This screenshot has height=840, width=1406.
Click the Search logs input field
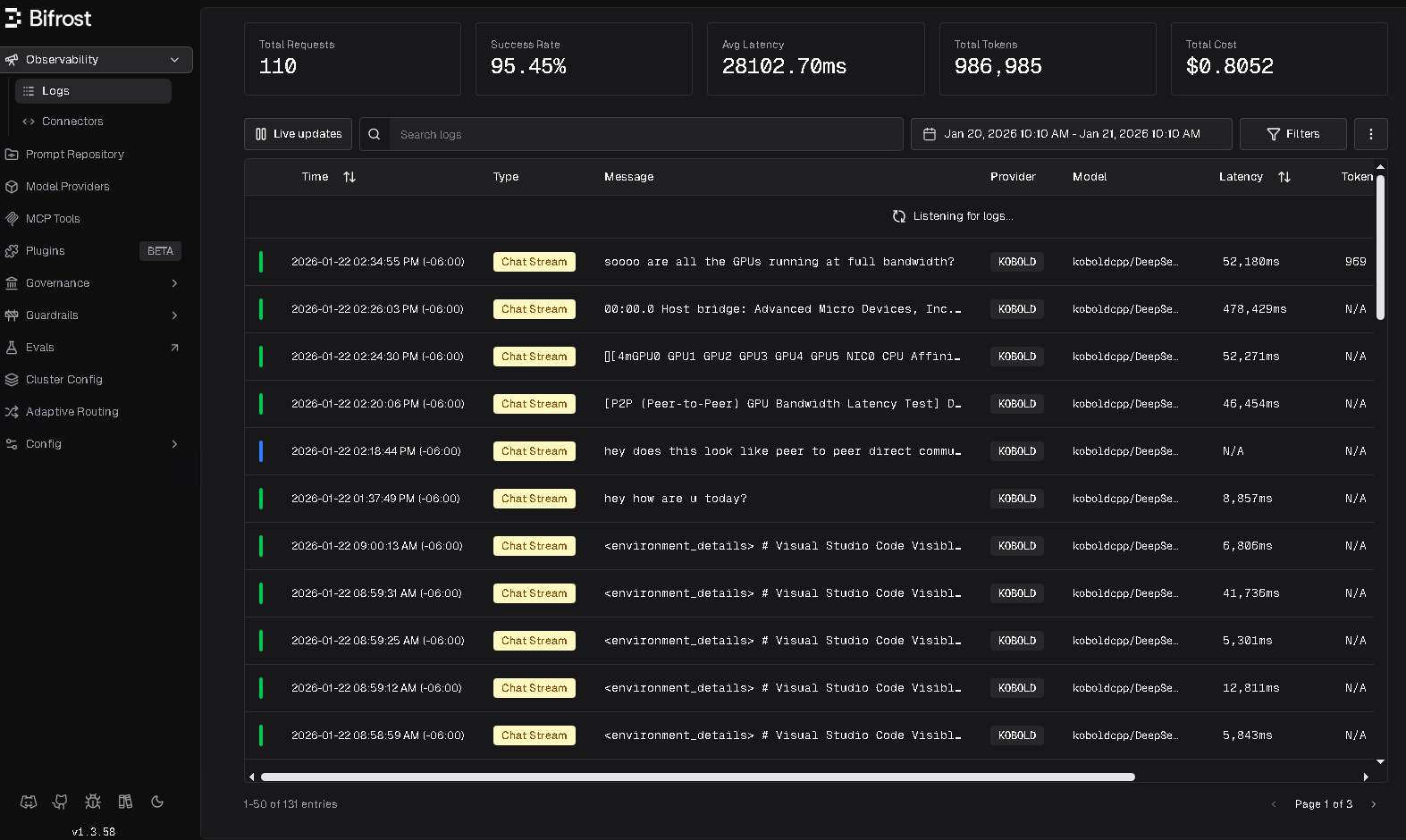(645, 134)
